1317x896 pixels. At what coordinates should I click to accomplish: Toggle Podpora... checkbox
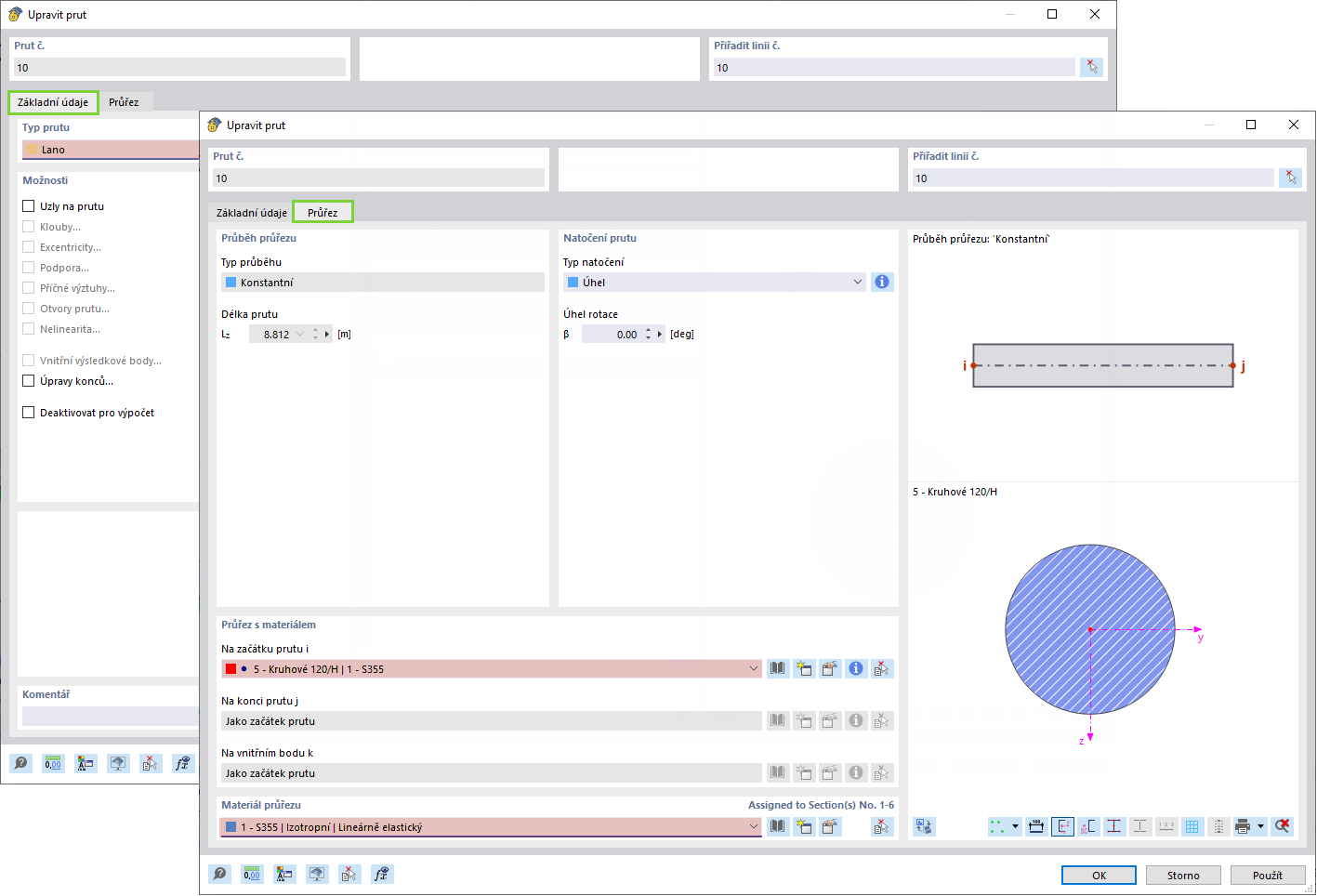(x=29, y=268)
